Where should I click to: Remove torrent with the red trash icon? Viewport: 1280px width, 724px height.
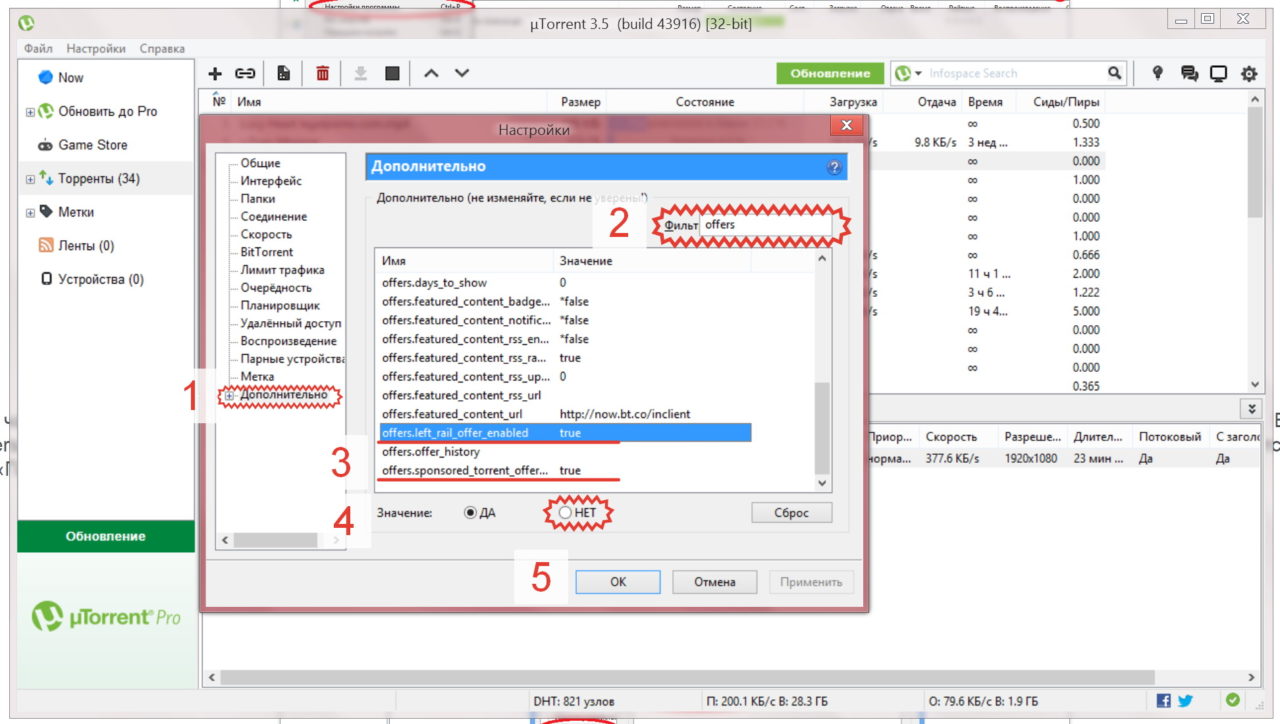(322, 73)
